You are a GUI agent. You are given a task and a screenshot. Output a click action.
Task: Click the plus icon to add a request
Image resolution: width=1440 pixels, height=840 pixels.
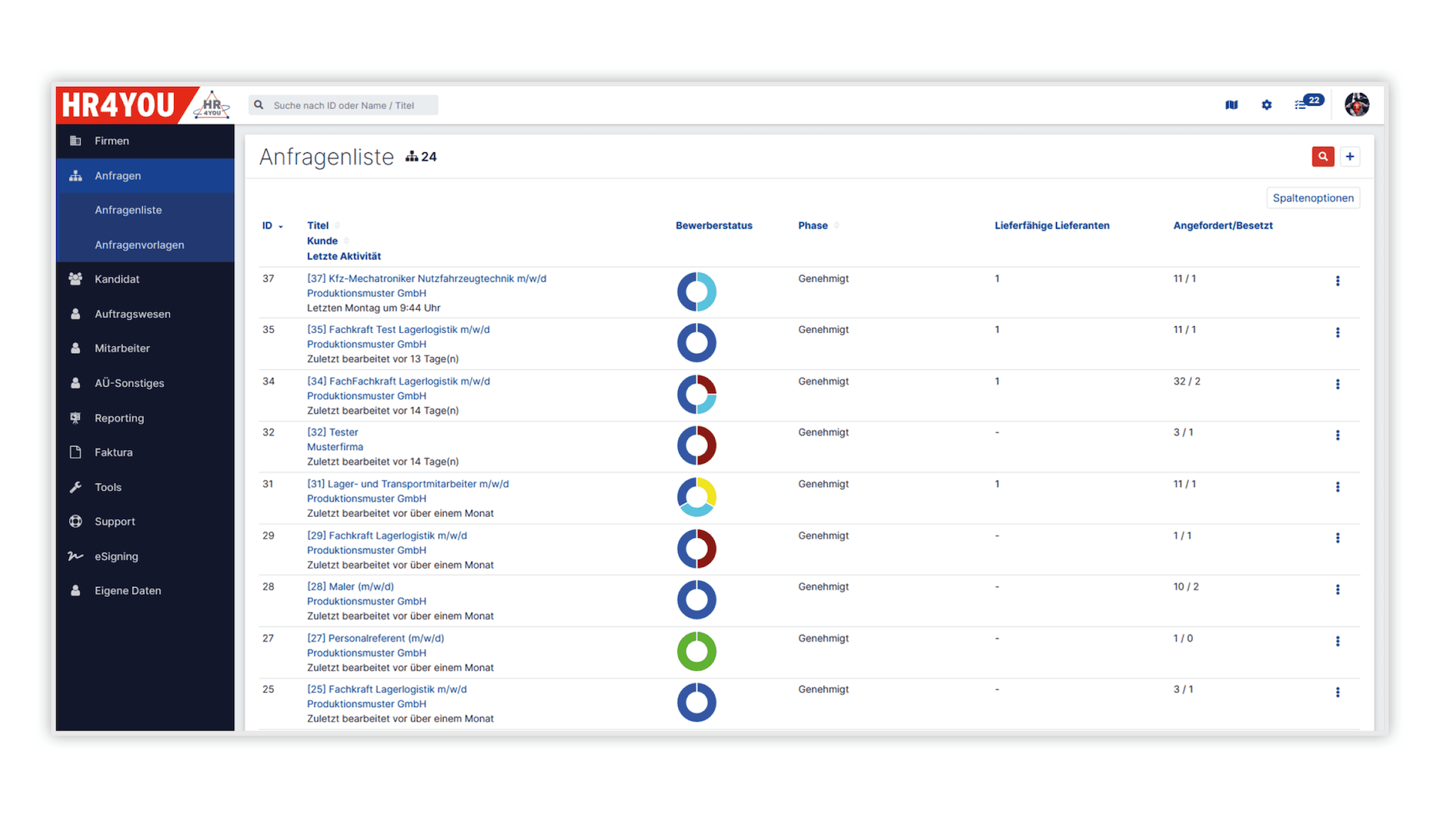pos(1350,157)
